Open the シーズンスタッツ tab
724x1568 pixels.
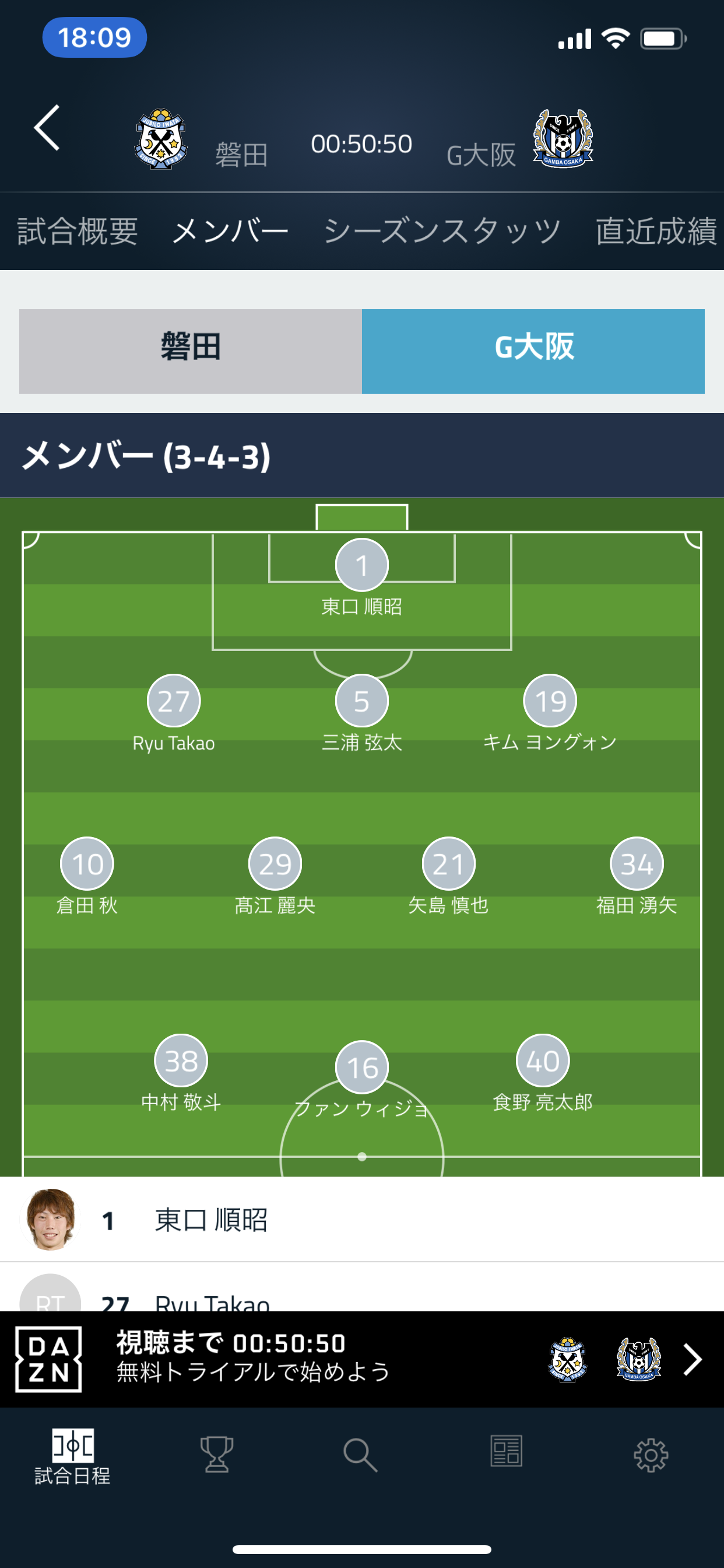(442, 232)
